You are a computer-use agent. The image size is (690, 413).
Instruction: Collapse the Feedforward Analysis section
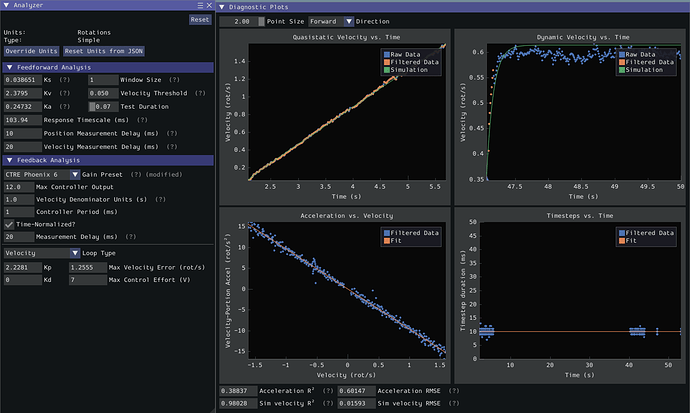[9, 67]
